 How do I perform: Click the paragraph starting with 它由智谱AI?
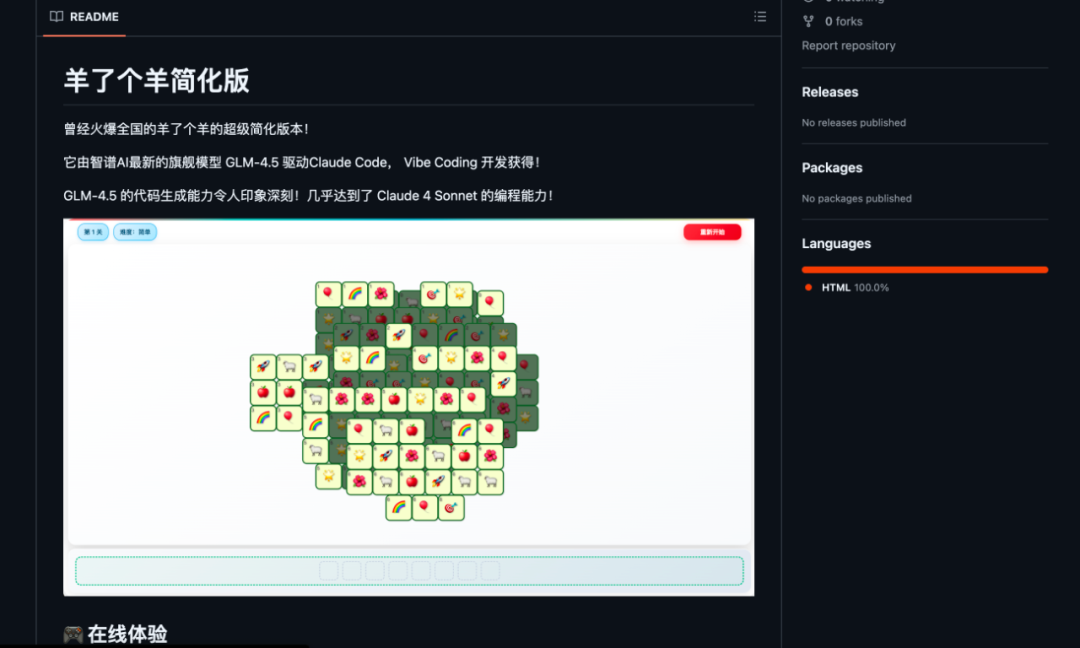click(x=302, y=163)
